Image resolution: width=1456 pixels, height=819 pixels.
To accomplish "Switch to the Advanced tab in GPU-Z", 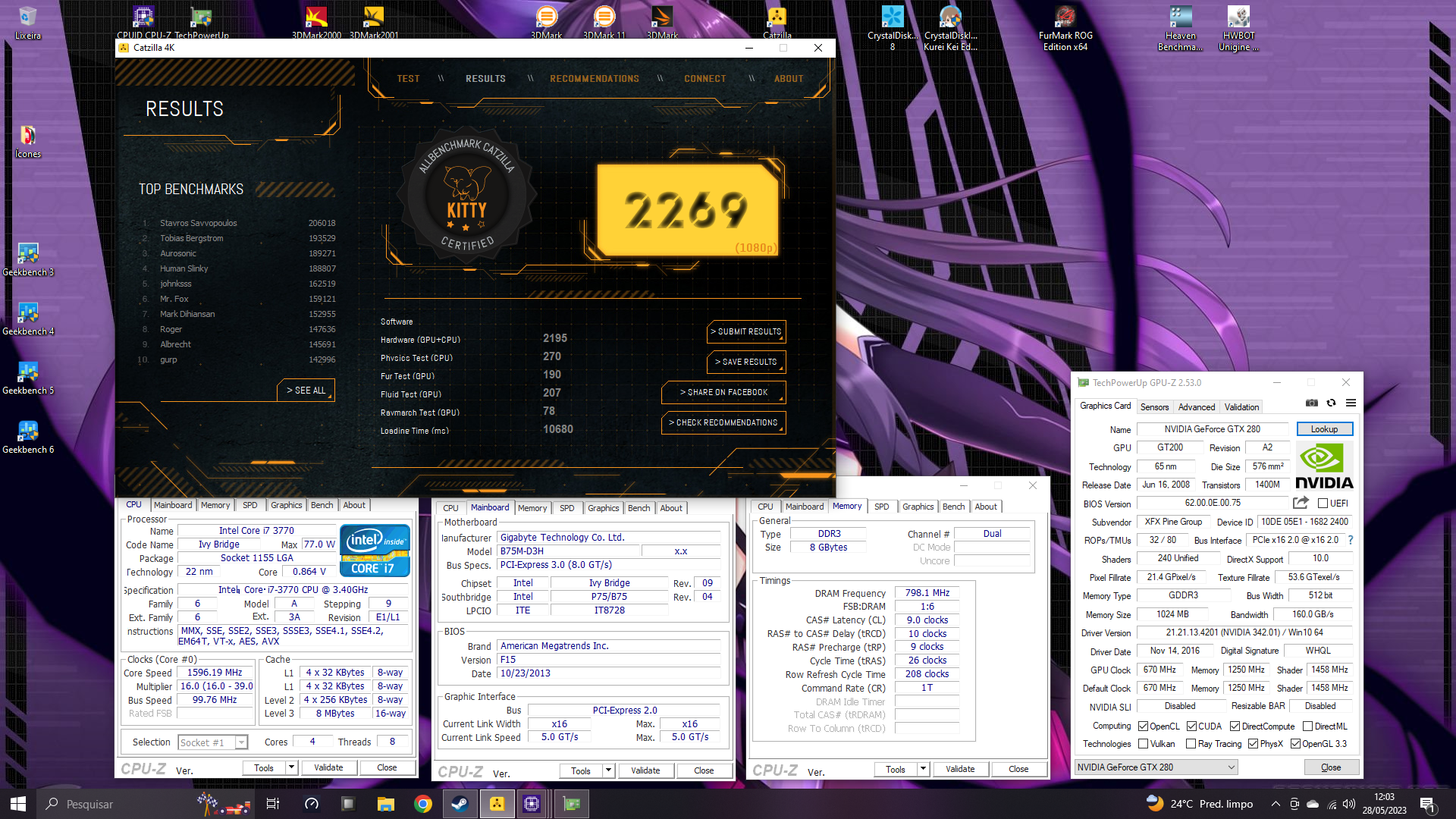I will click(1197, 407).
